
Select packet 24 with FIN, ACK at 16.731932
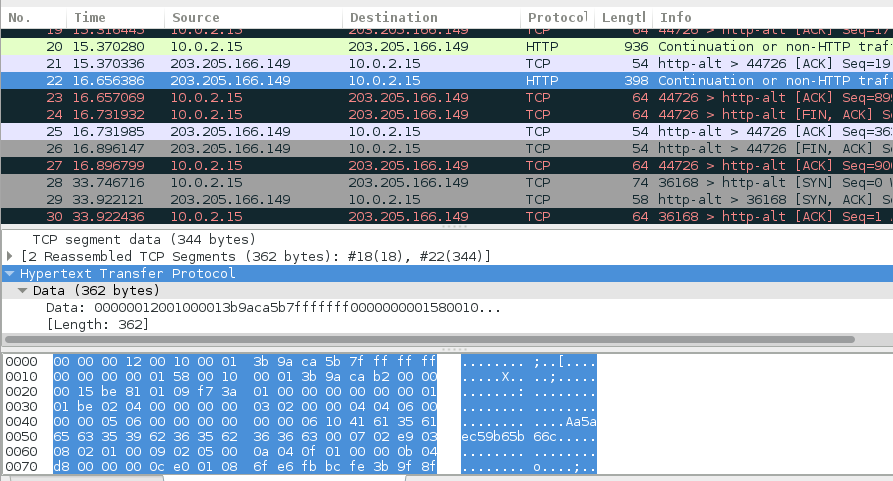pos(446,115)
